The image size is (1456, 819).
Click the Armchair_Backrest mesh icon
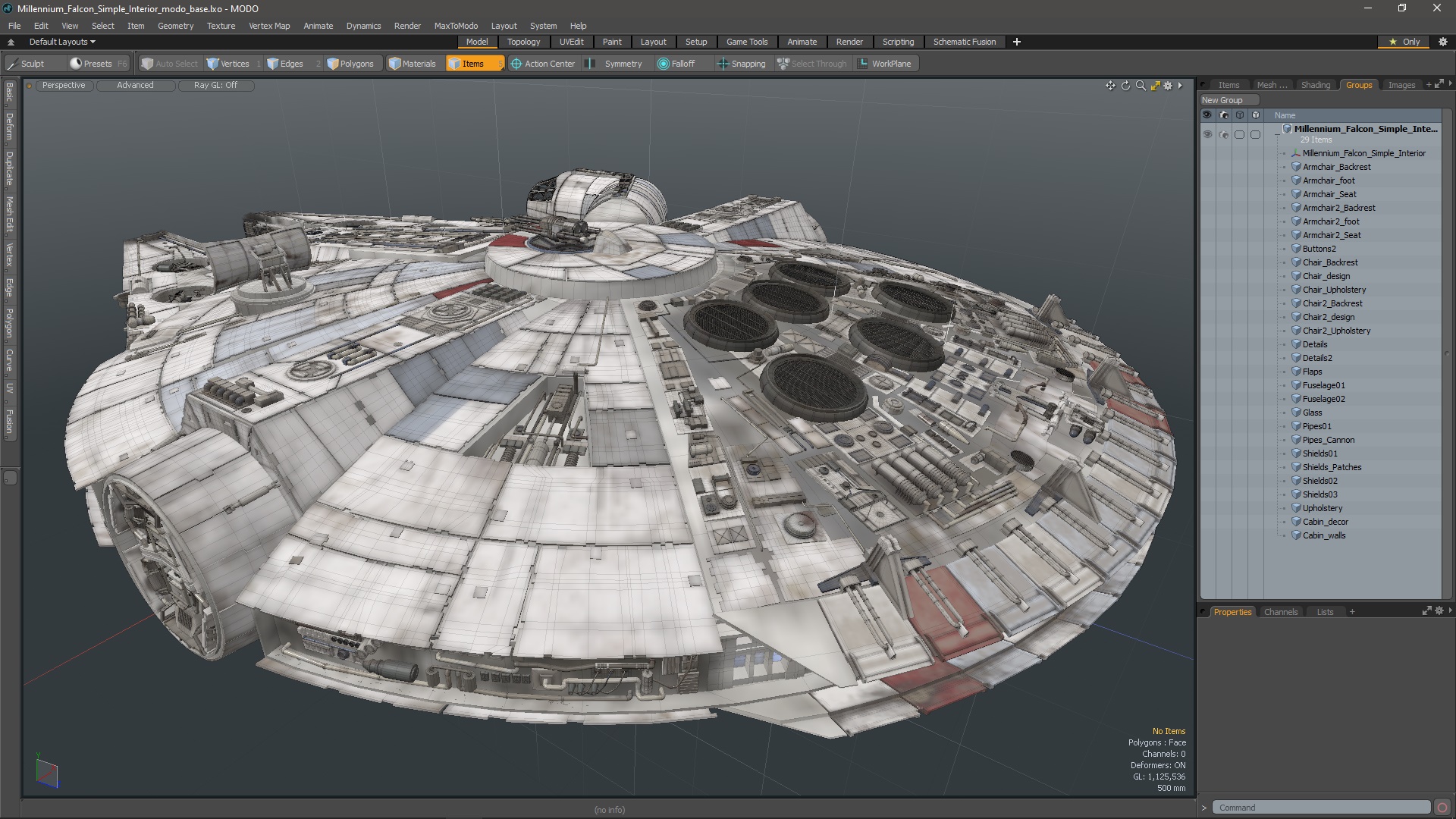(1297, 167)
